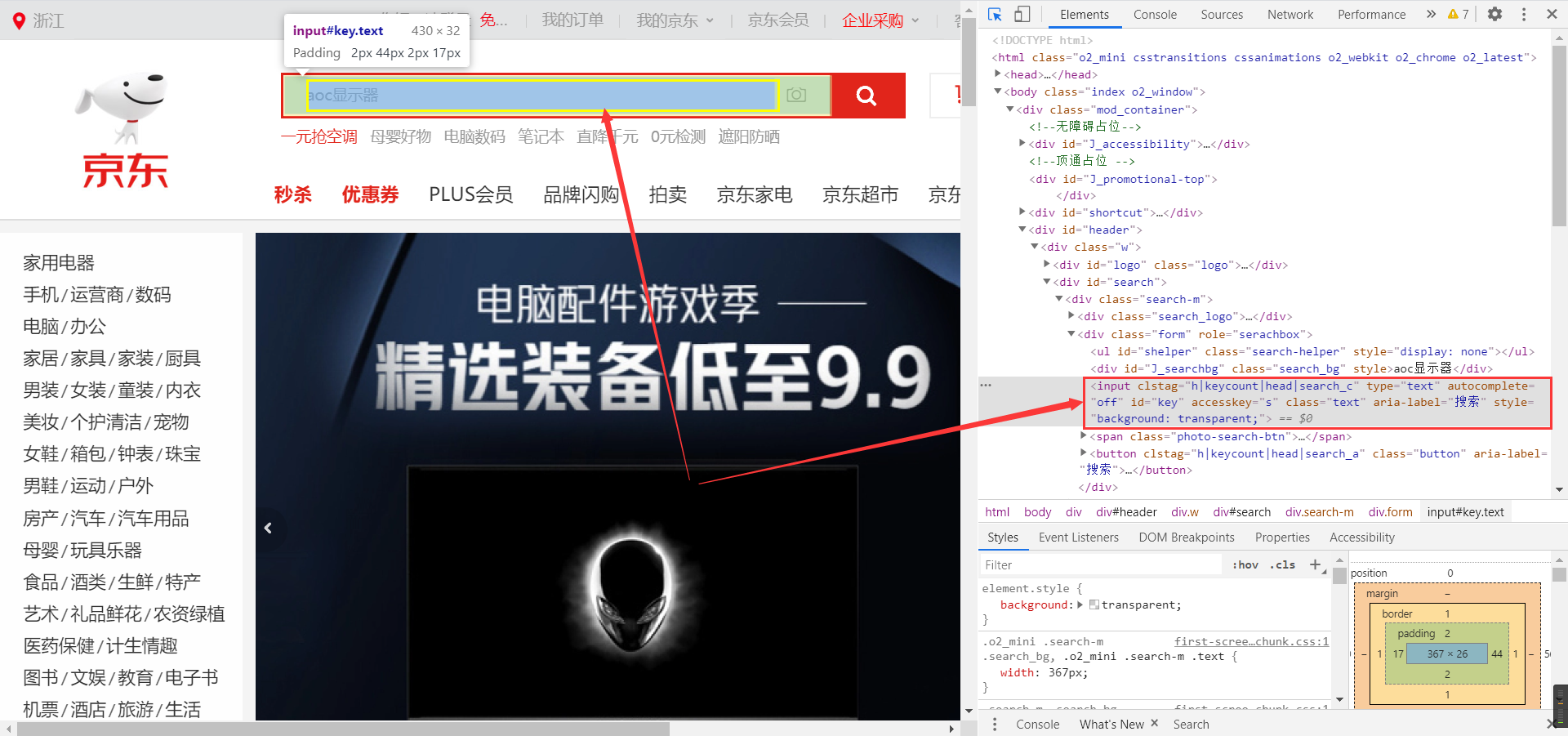Click the location pin icon by 浙江

coord(19,20)
